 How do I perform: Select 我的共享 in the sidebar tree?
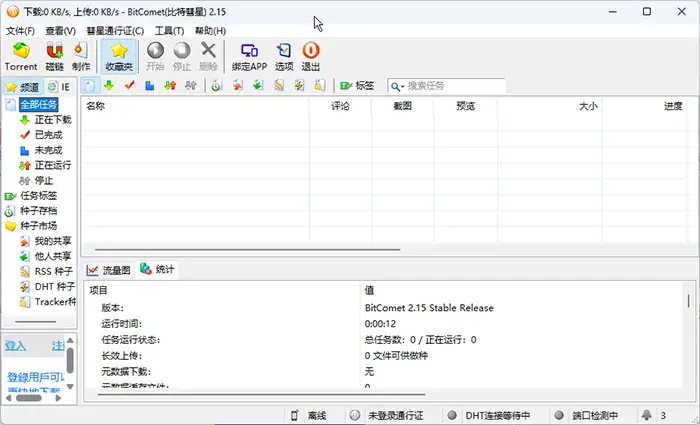click(x=53, y=241)
